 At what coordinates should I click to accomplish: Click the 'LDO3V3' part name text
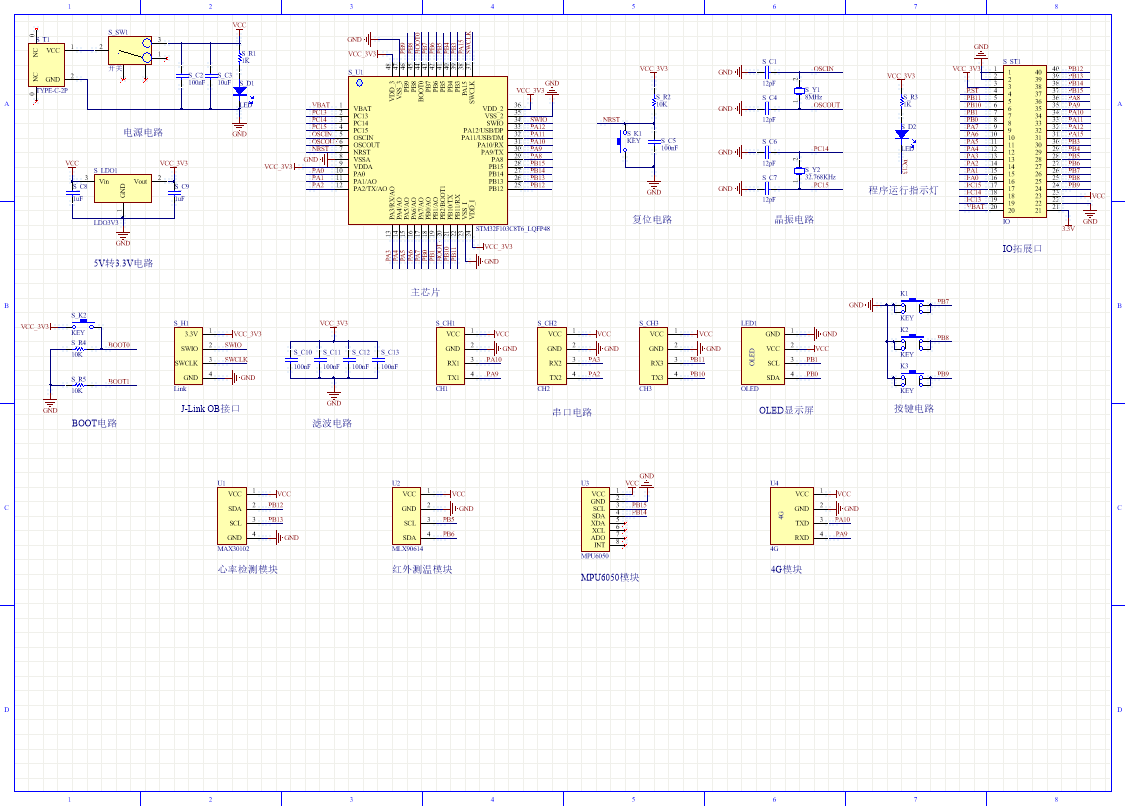tap(106, 222)
